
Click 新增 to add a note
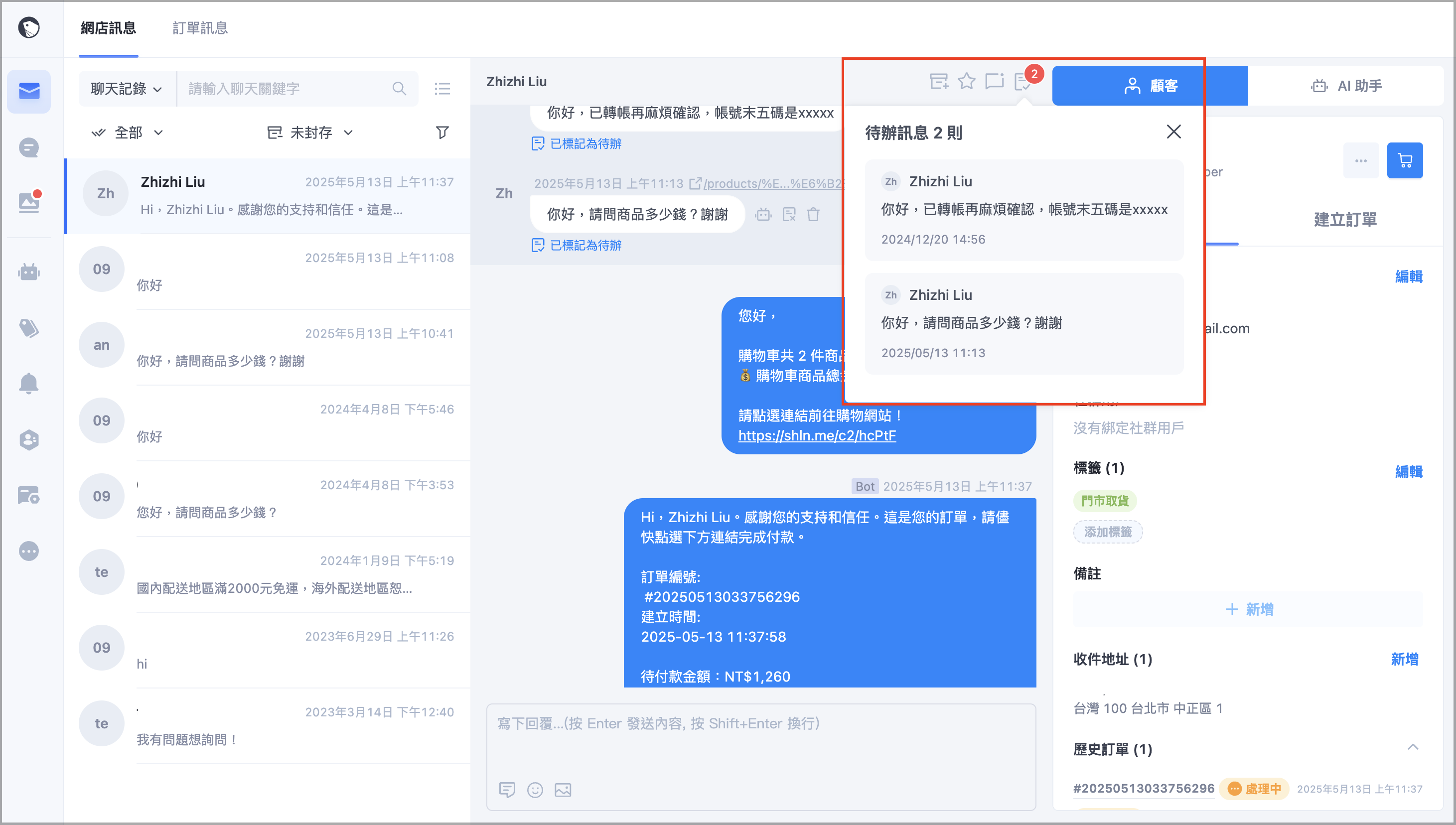click(x=1249, y=609)
